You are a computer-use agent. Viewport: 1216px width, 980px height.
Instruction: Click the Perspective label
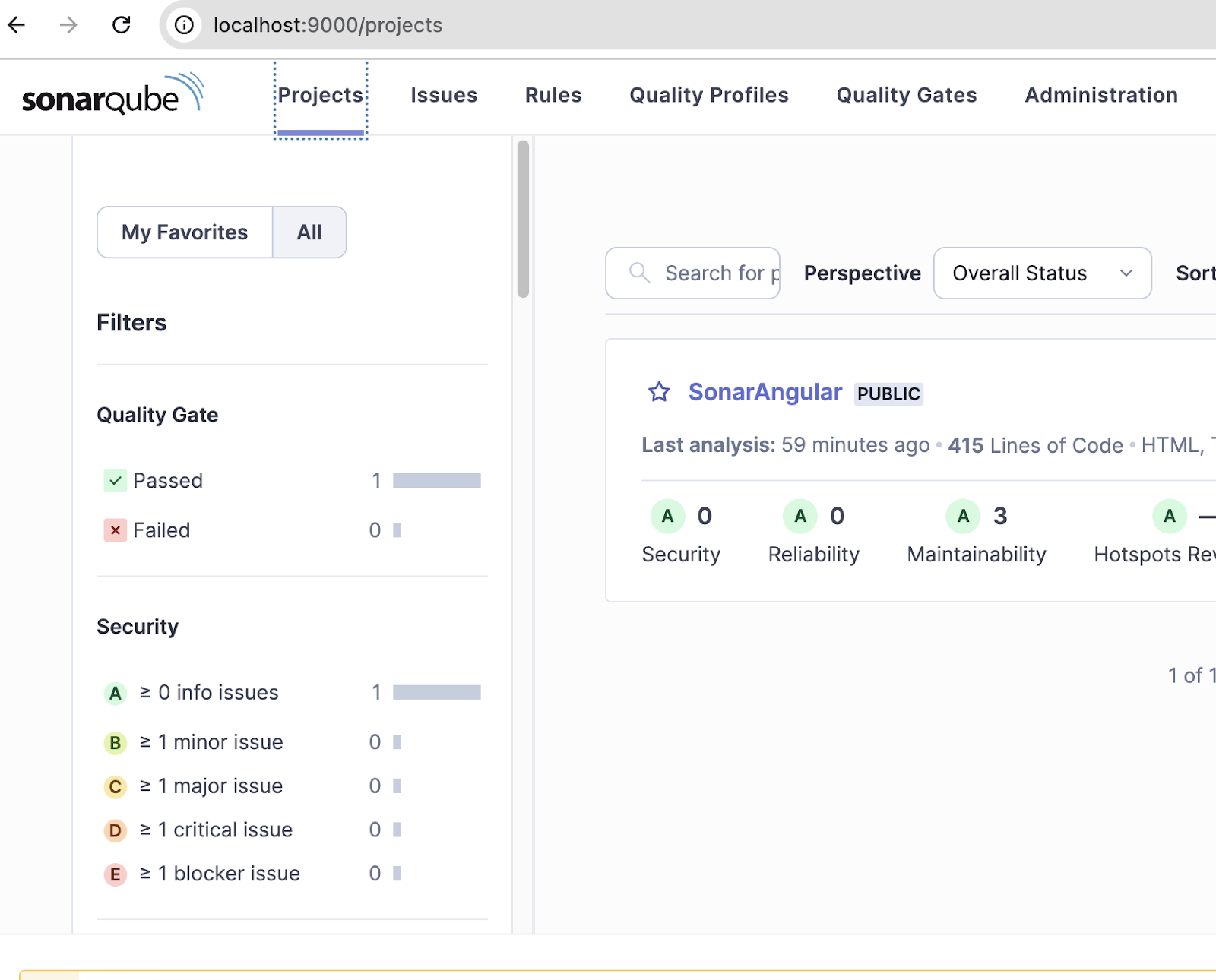point(862,273)
